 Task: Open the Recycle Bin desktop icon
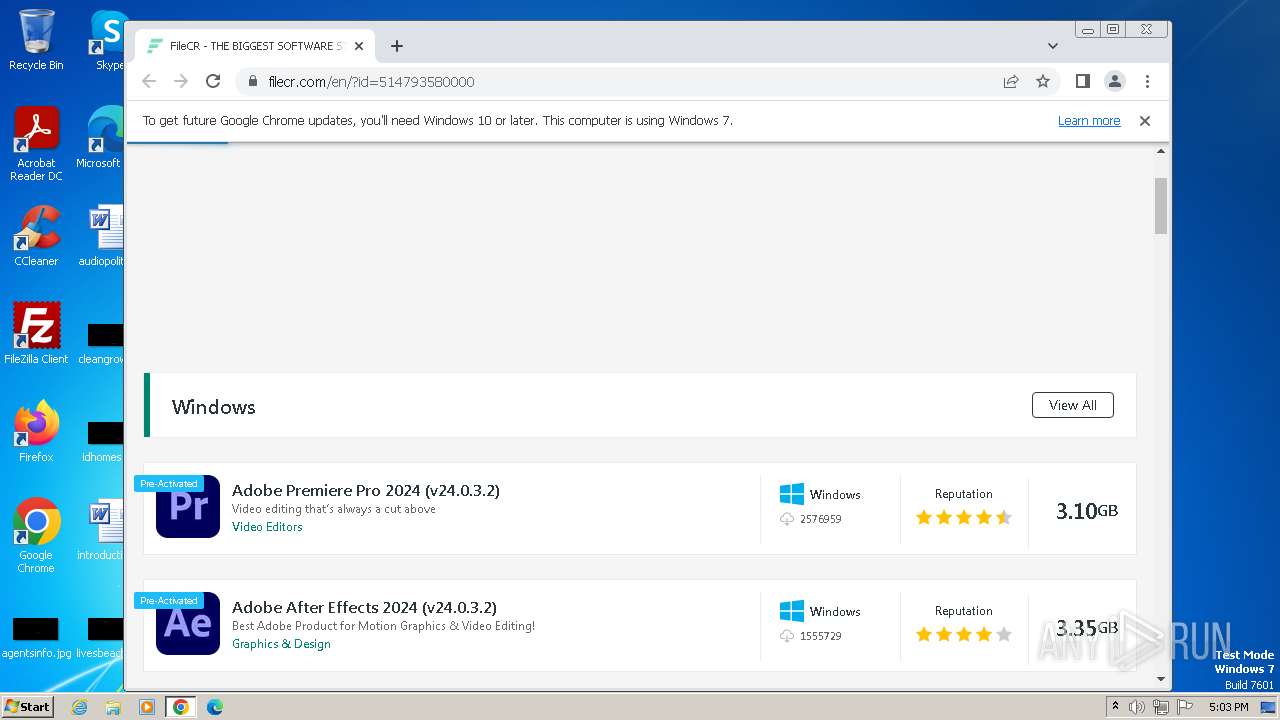[x=36, y=40]
